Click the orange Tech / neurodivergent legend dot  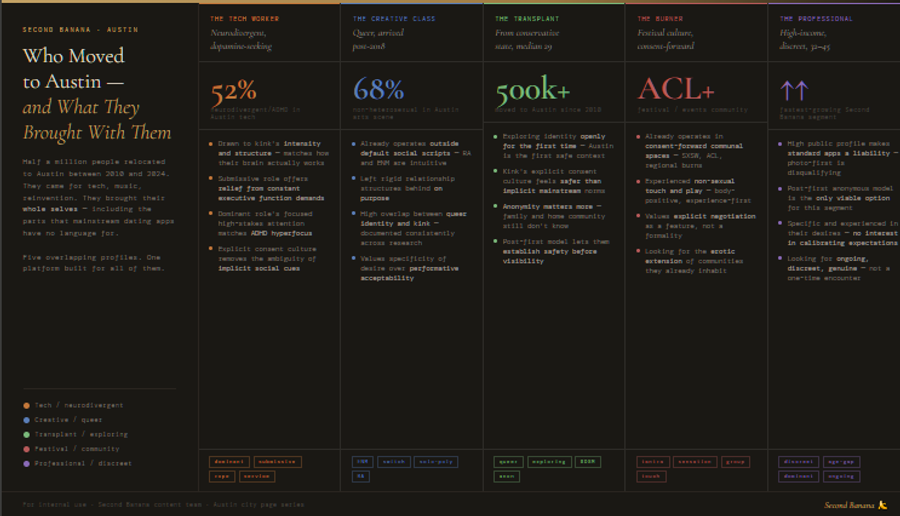point(26,405)
